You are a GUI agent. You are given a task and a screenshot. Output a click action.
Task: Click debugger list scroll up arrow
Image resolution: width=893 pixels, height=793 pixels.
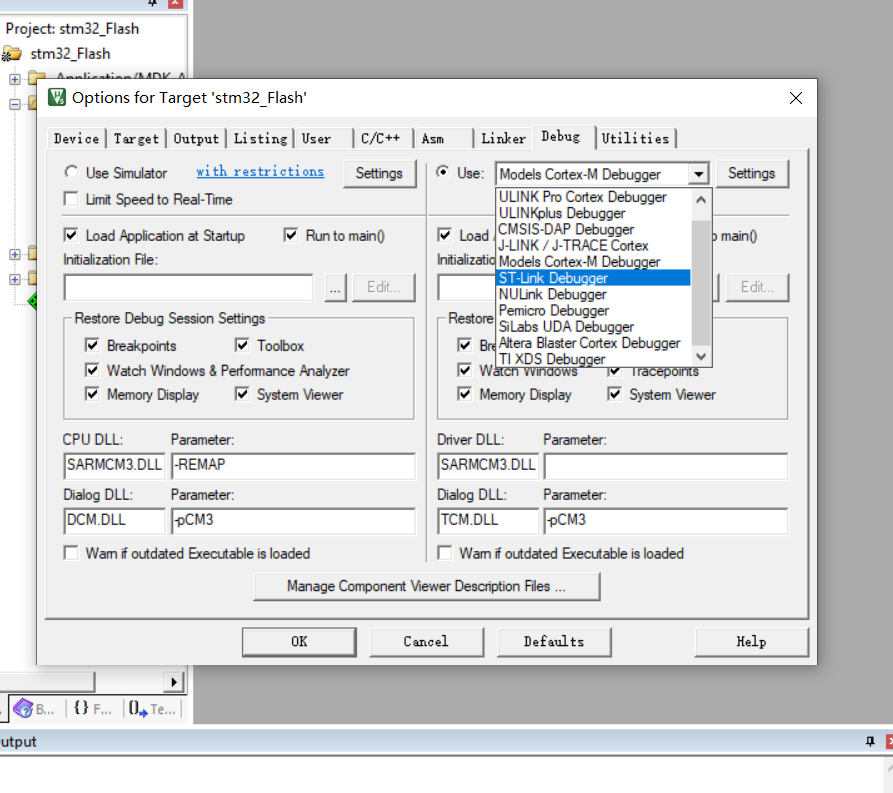pyautogui.click(x=701, y=199)
